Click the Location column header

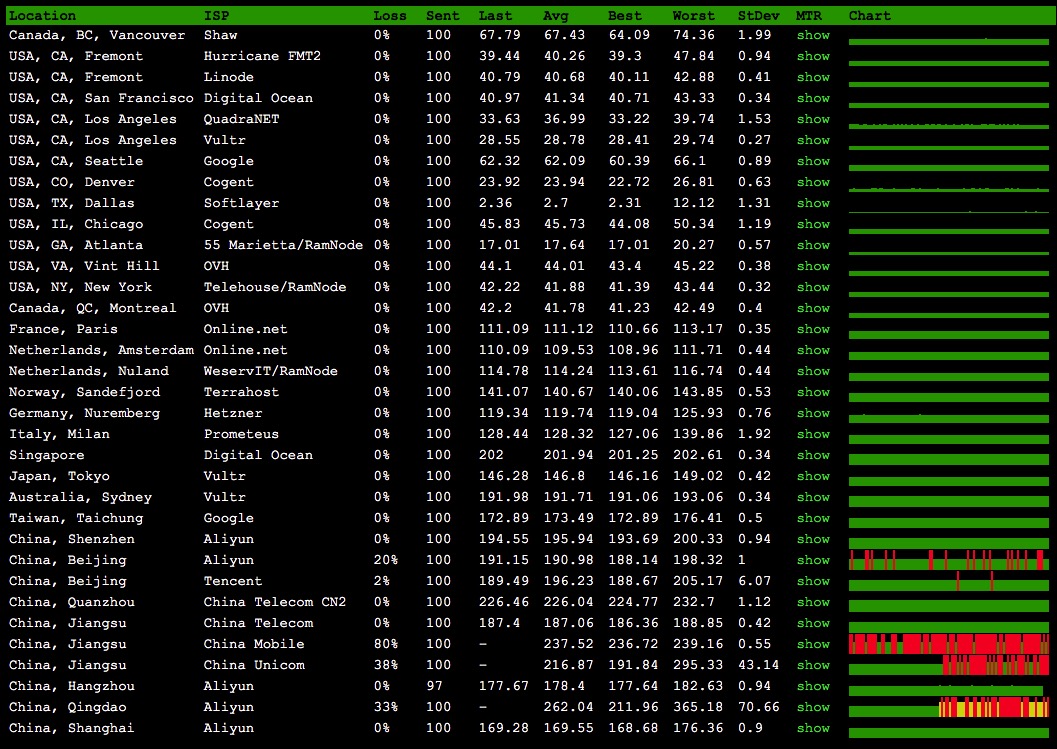pos(42,16)
